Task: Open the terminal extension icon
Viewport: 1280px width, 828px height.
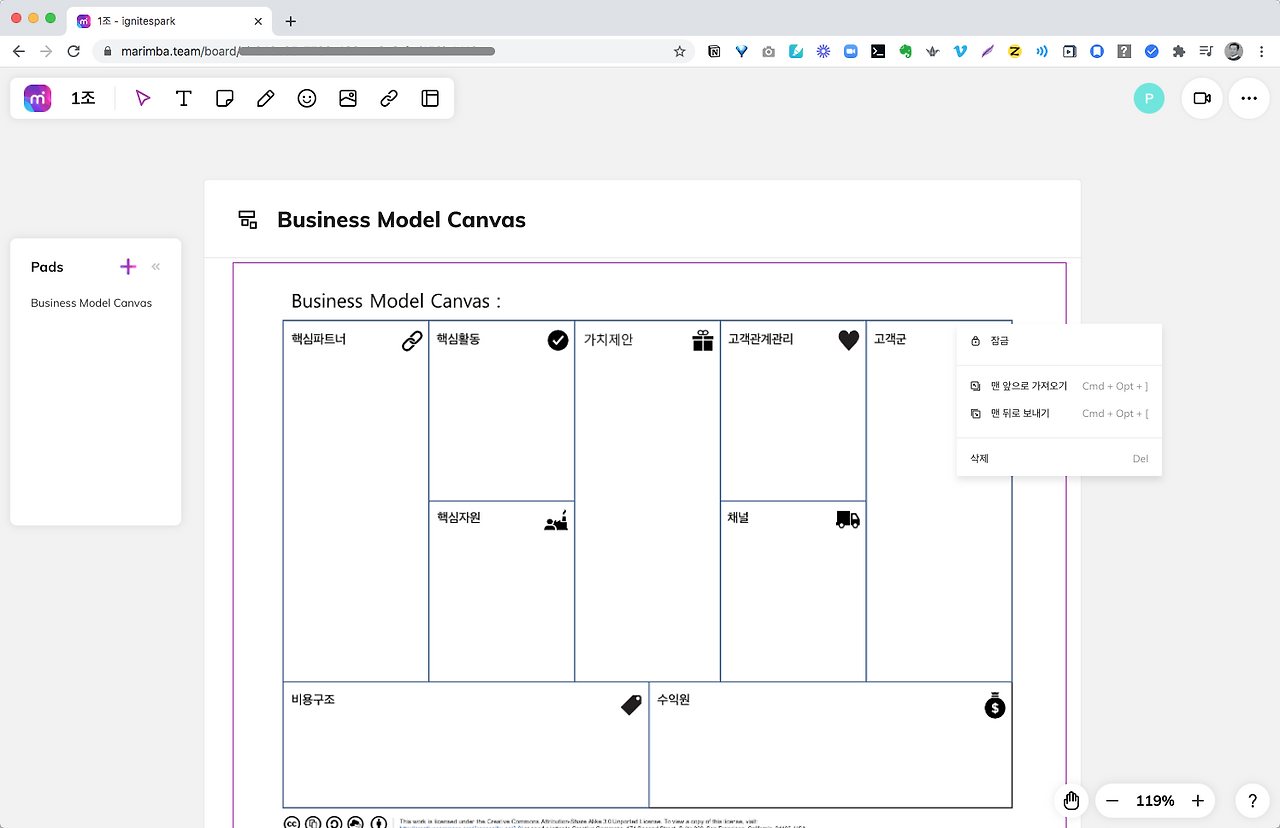Action: [878, 51]
